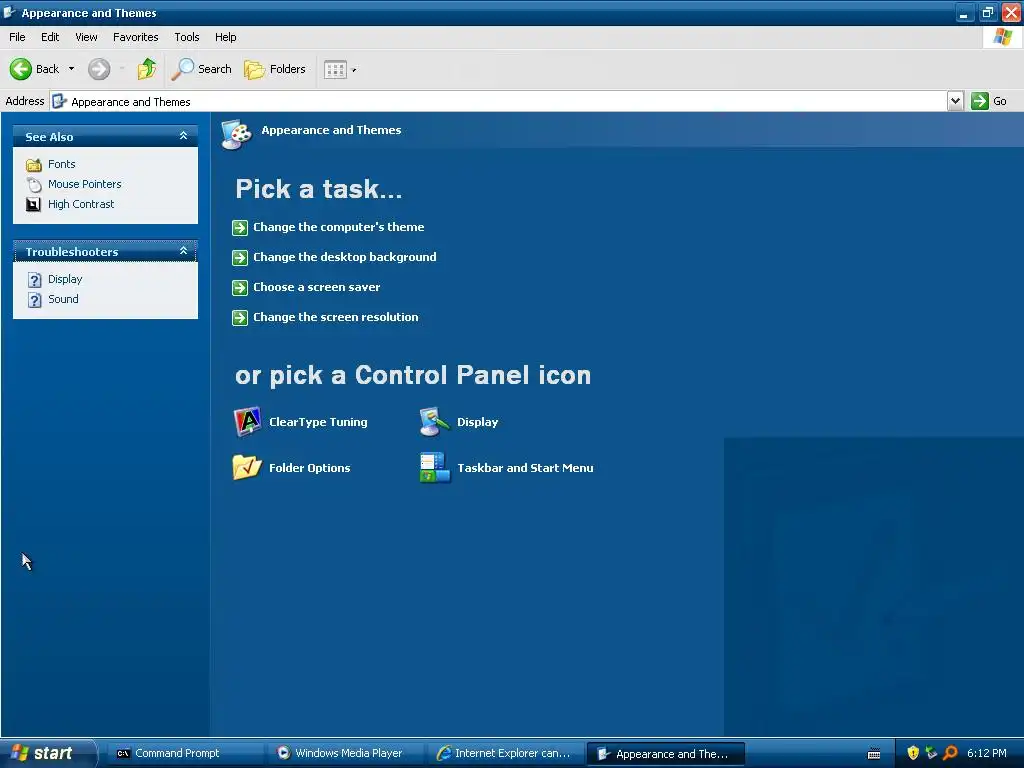Click the green Back arrow button
The width and height of the screenshot is (1024, 768).
[x=21, y=69]
